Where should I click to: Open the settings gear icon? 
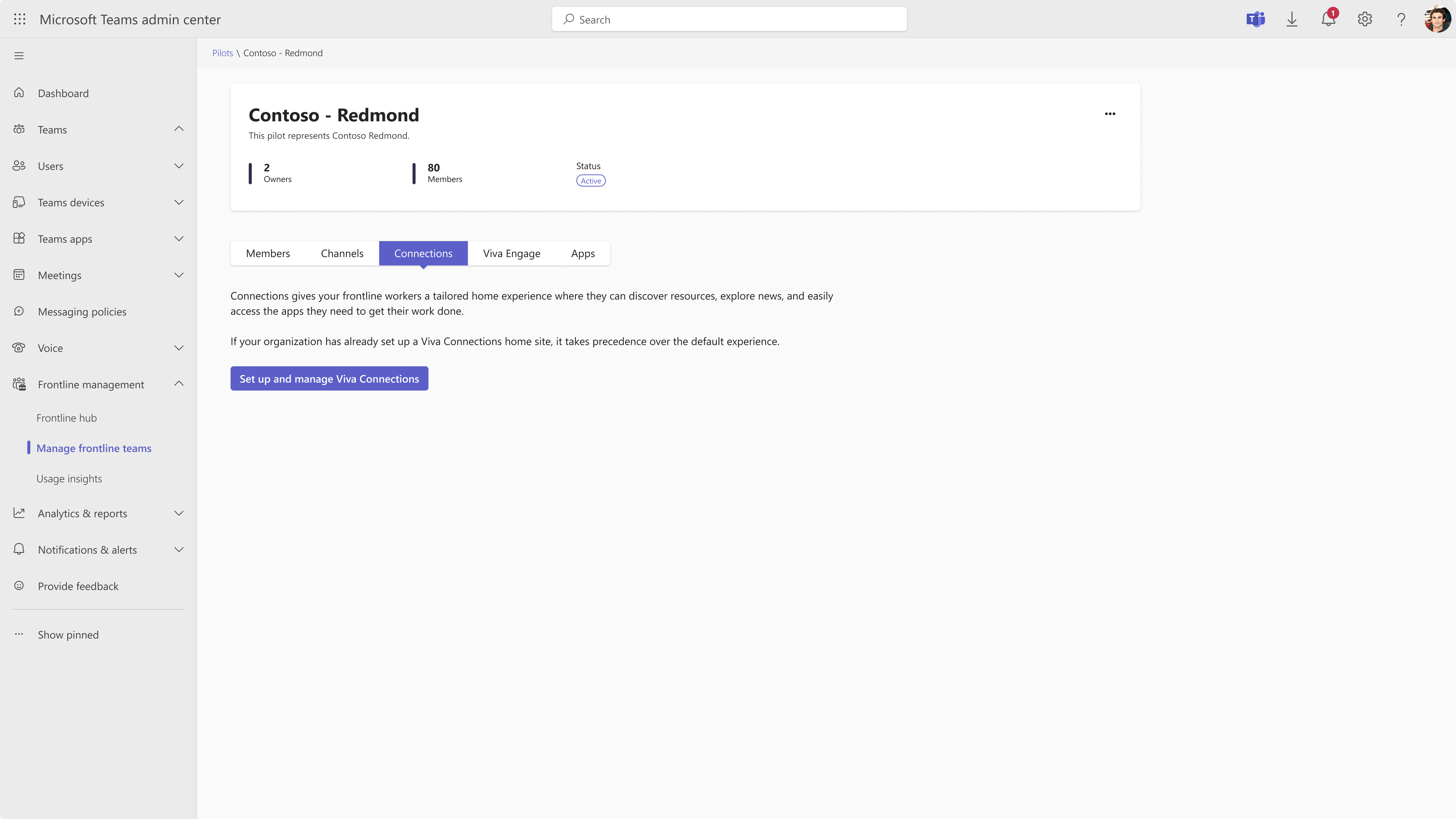[1364, 19]
